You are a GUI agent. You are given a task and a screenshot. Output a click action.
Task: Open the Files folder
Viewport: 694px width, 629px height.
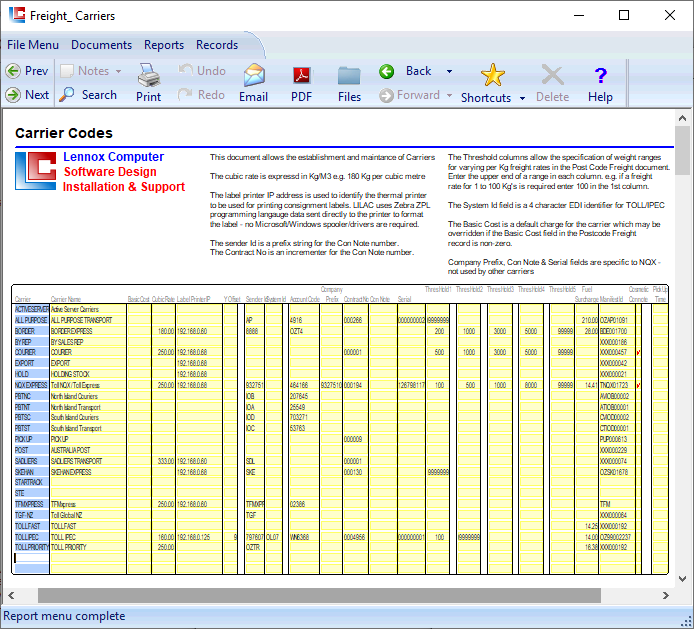pyautogui.click(x=349, y=83)
